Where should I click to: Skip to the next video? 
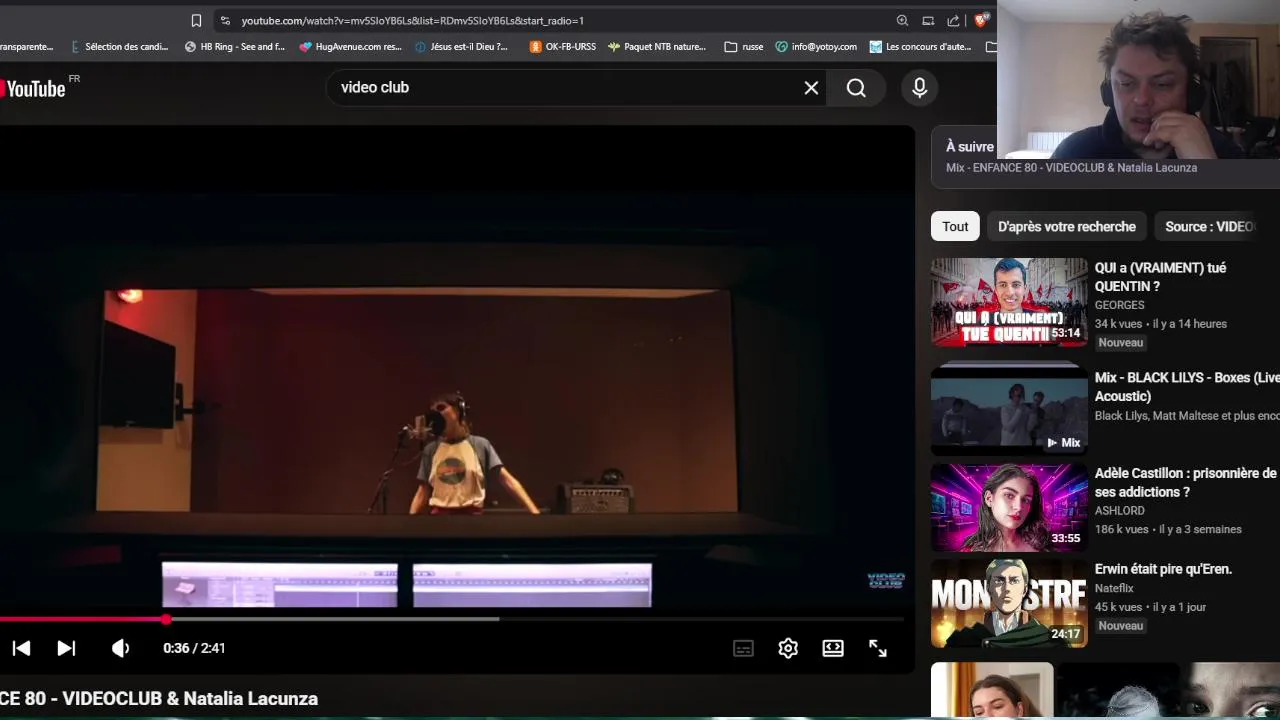[66, 648]
